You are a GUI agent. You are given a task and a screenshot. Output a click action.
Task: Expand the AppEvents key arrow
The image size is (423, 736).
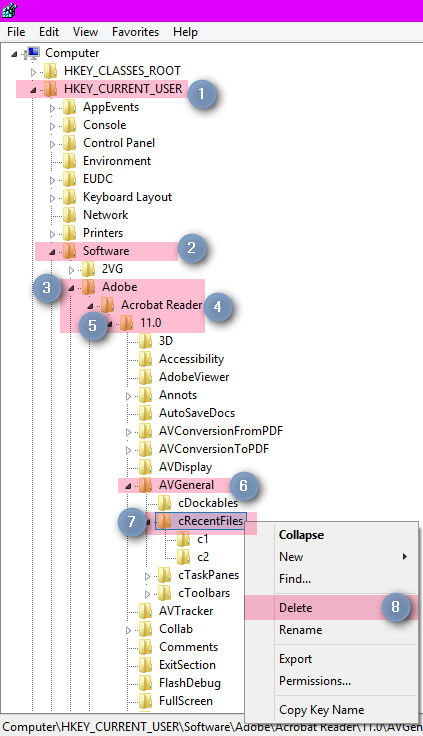coord(52,108)
